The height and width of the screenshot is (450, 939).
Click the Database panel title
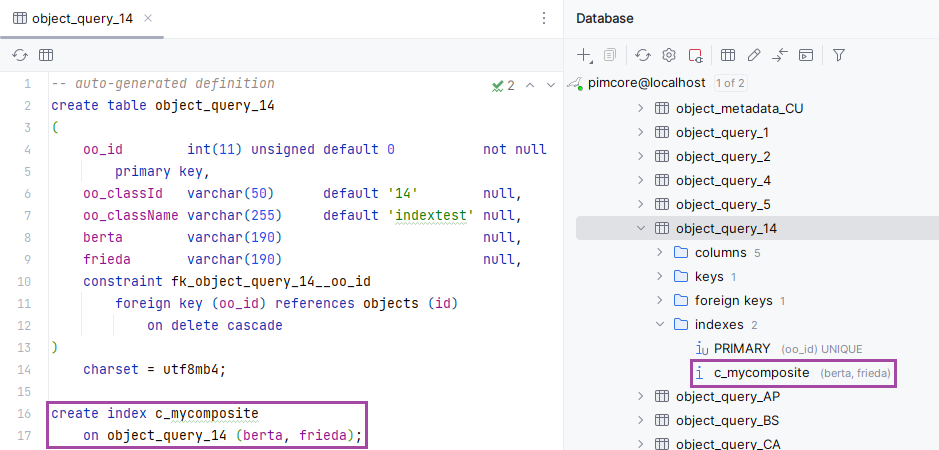[604, 19]
